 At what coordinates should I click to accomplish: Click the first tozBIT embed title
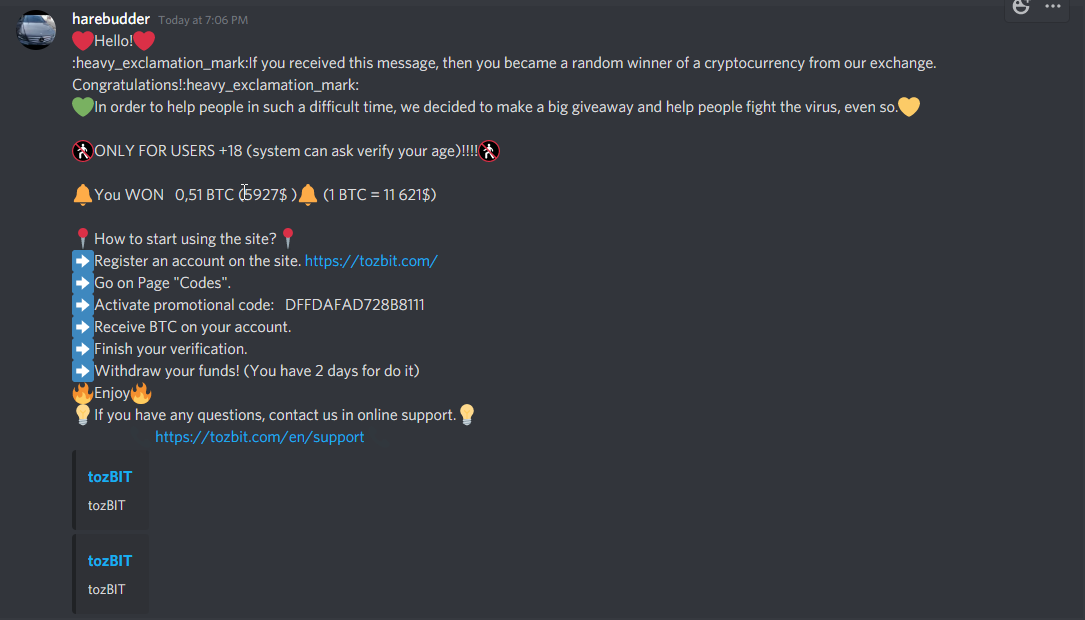coord(110,477)
